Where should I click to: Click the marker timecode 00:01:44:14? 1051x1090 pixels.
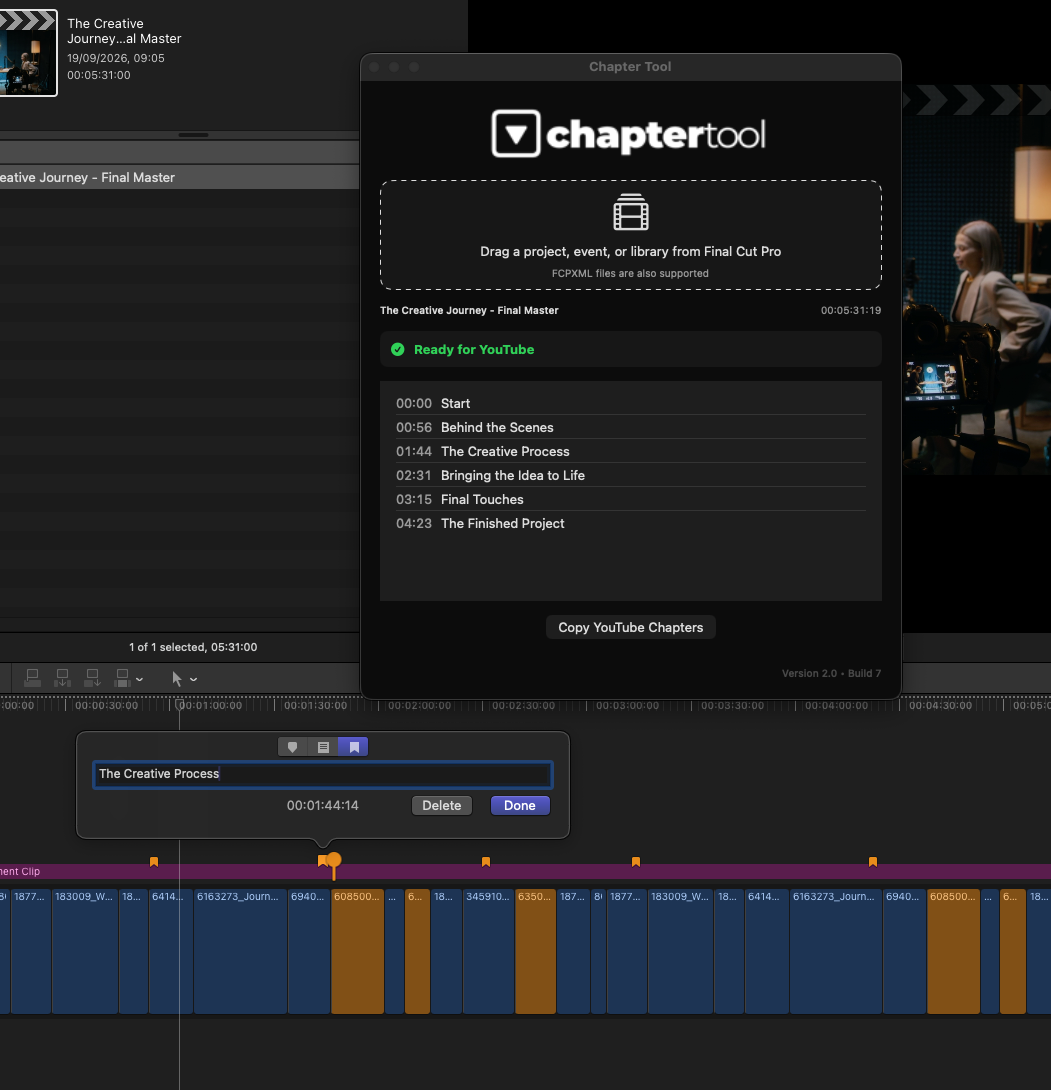pyautogui.click(x=323, y=806)
